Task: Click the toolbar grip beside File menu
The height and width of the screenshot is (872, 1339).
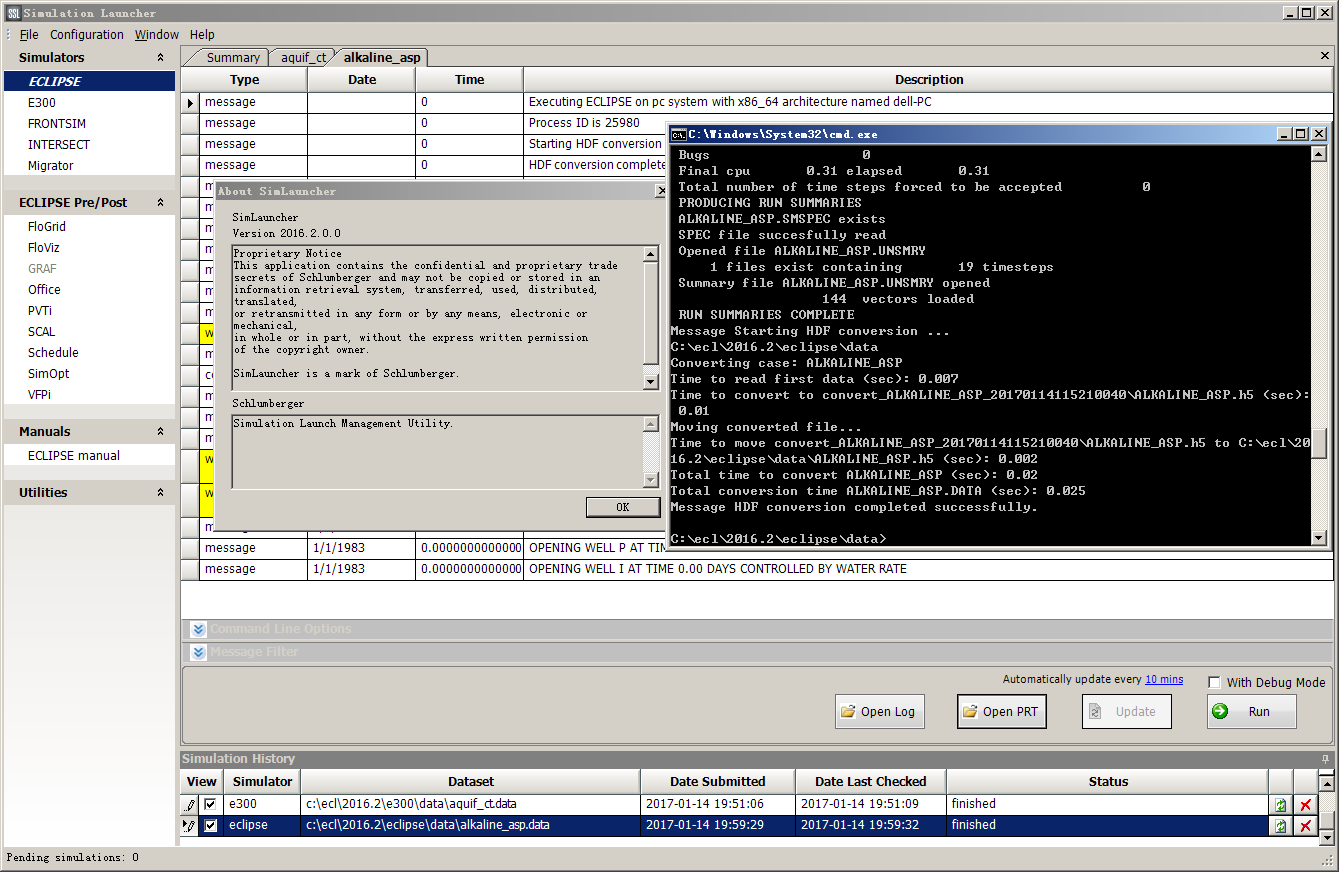Action: click(x=8, y=34)
